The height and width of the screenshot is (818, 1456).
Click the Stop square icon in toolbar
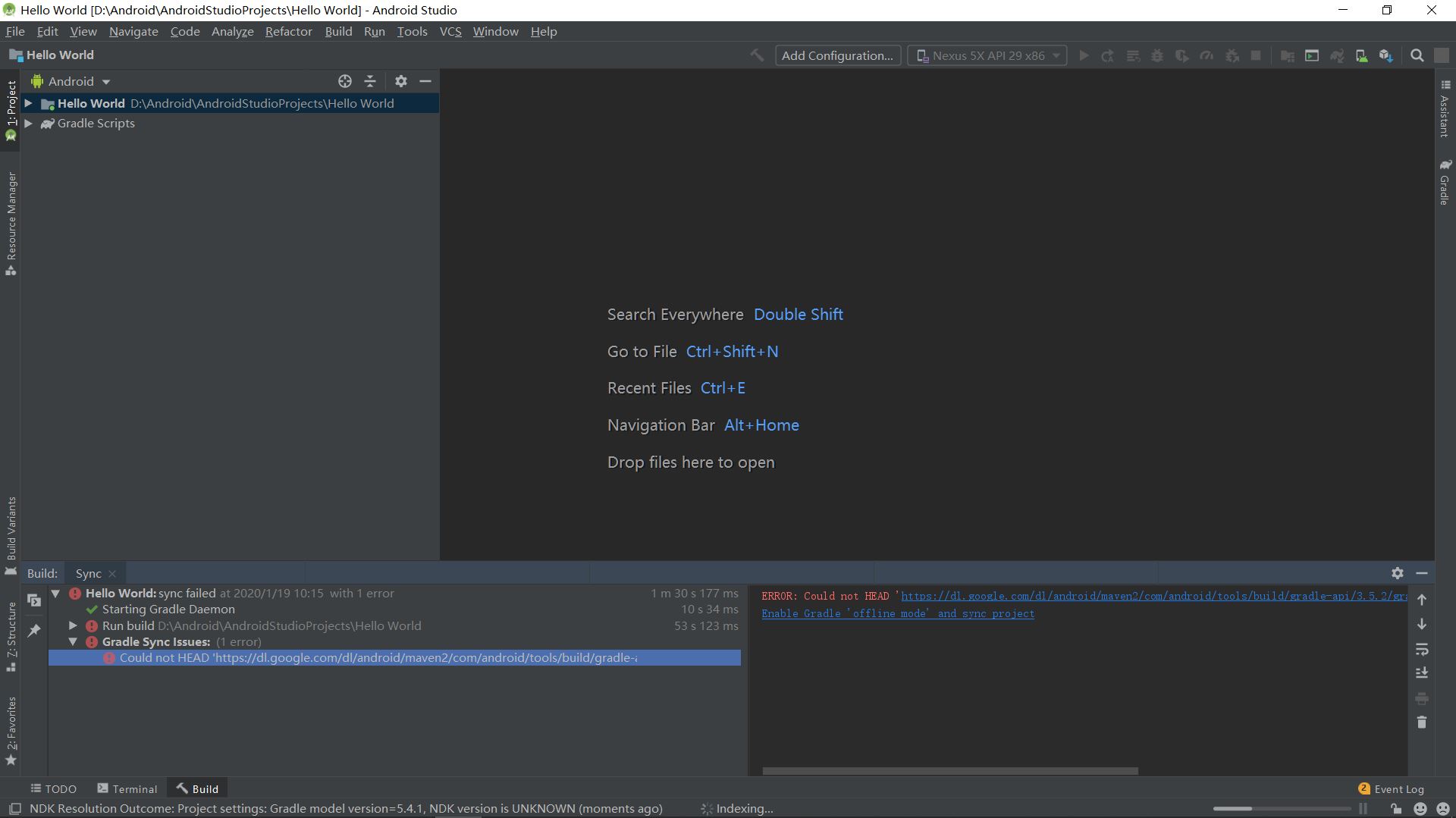[x=1256, y=55]
